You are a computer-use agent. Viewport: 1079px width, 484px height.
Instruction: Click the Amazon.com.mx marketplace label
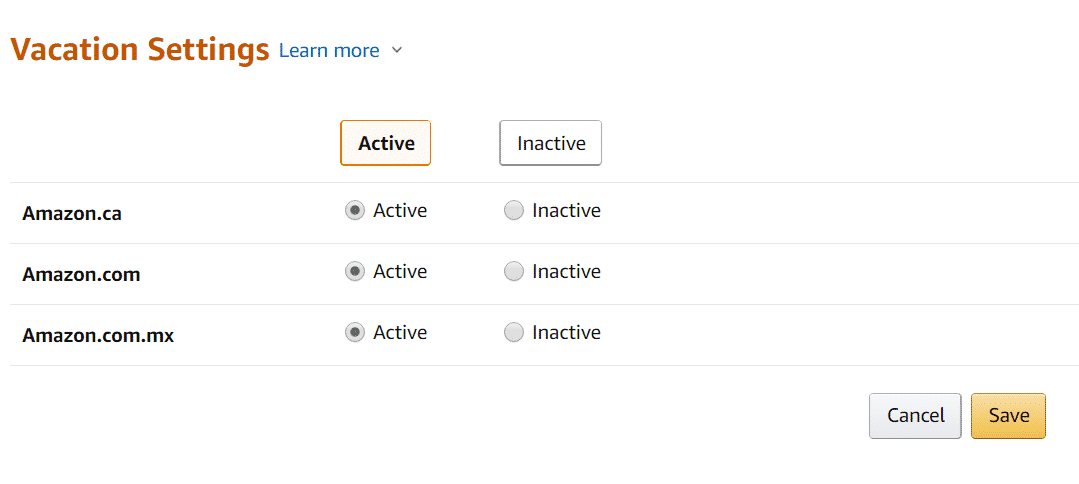point(98,336)
